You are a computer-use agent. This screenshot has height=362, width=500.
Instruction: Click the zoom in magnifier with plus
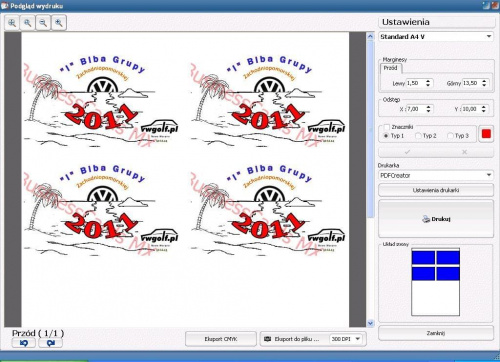coord(59,23)
